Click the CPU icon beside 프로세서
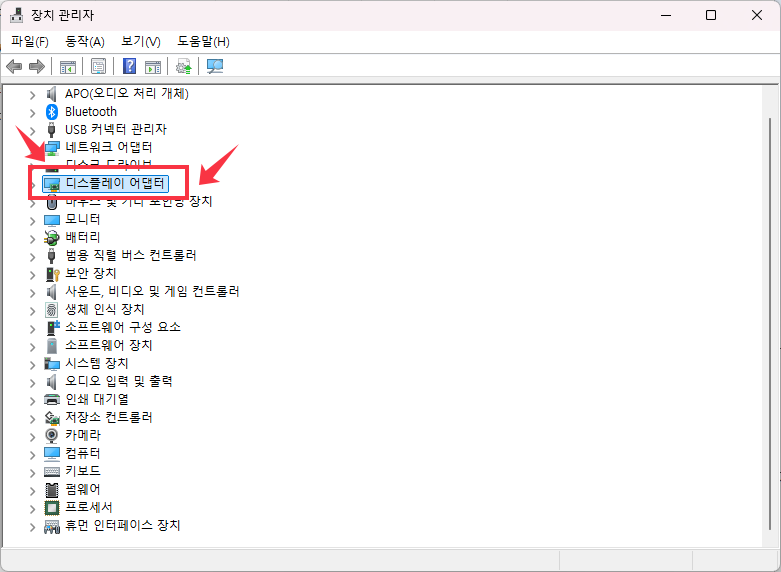Viewport: 781px width, 572px height. point(52,507)
